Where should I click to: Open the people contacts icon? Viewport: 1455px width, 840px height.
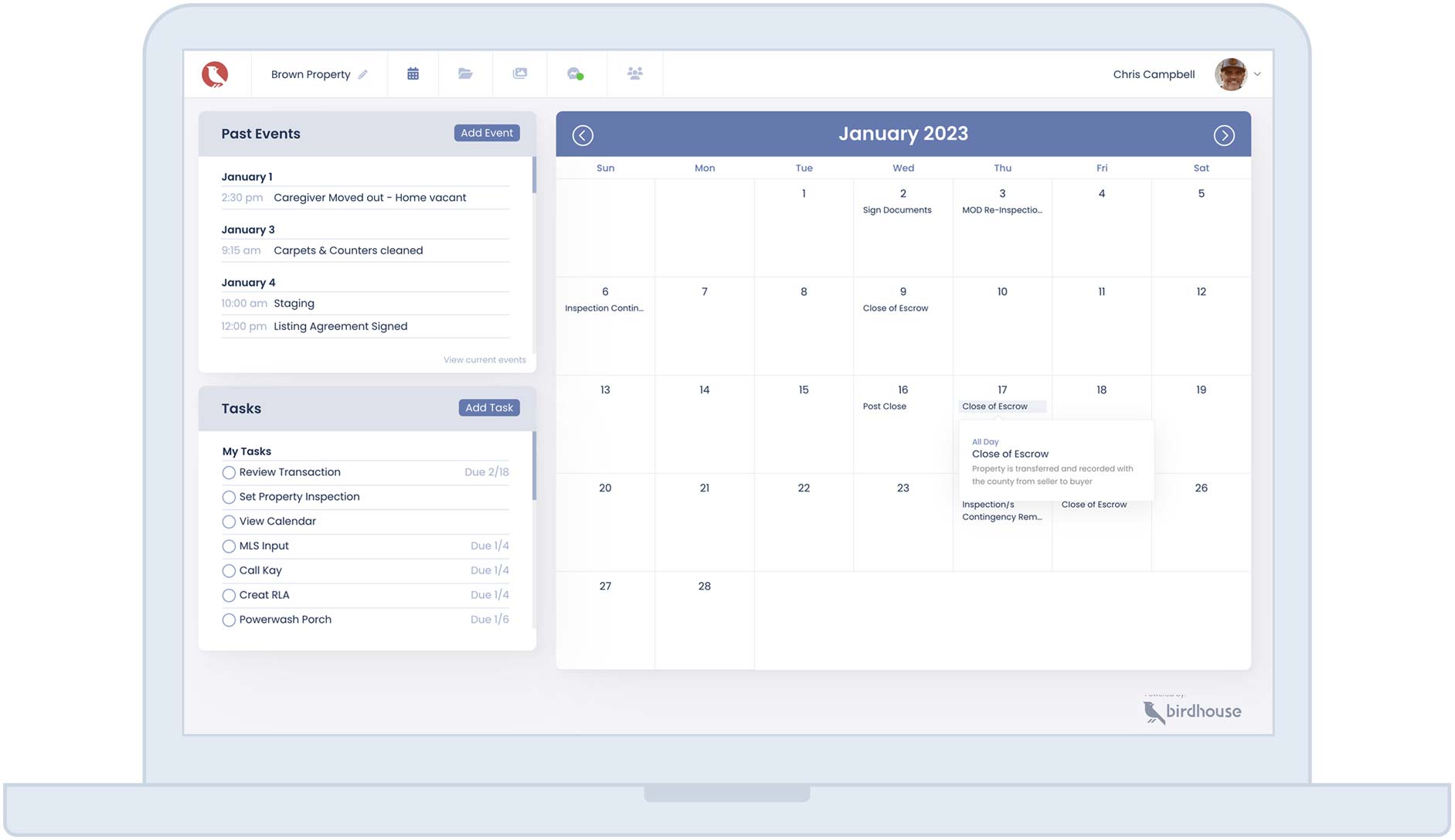pos(634,74)
